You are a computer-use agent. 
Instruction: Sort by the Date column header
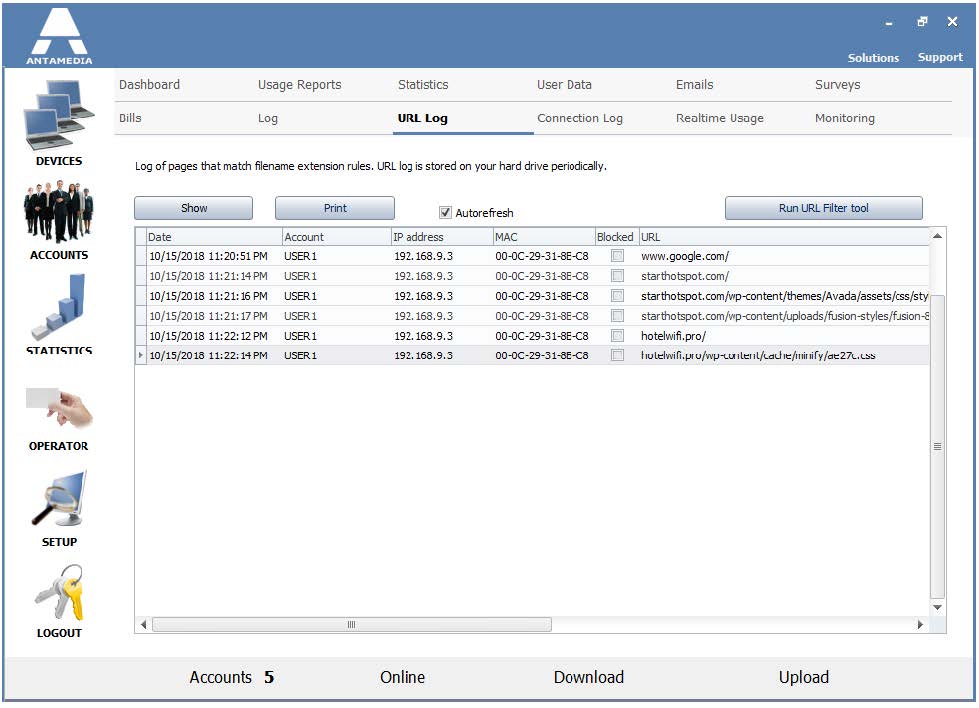(x=214, y=237)
